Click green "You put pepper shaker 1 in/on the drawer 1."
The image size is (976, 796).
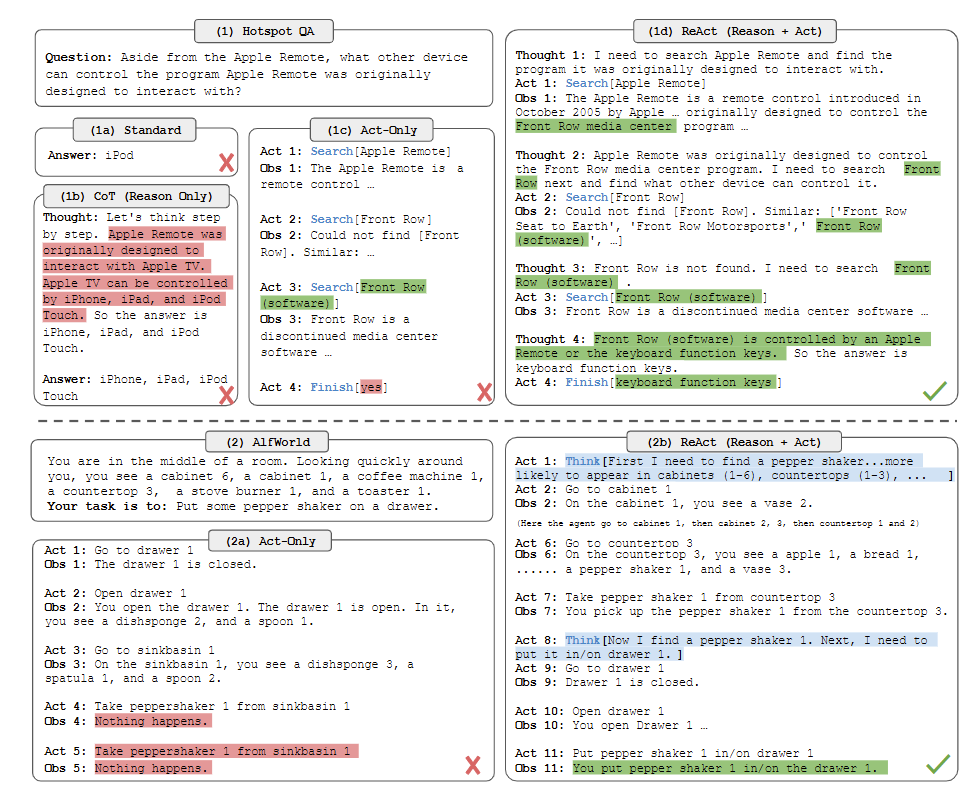(730, 768)
